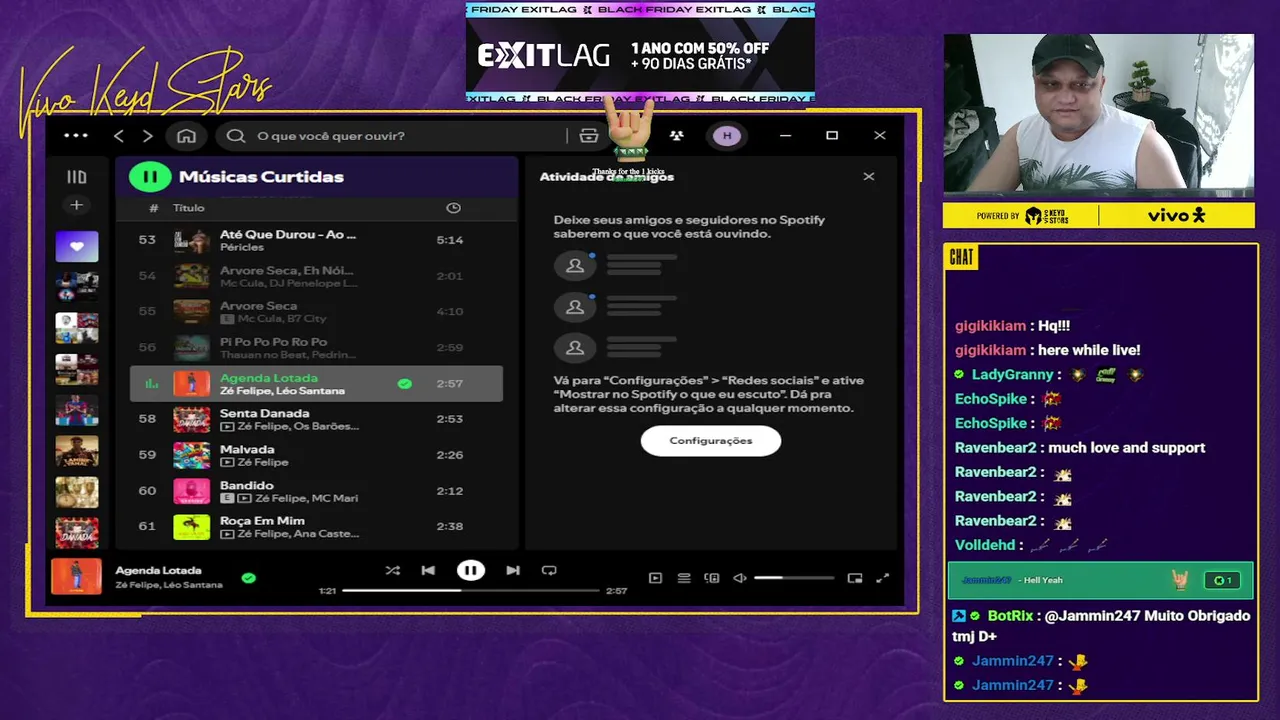Click 'Bandido' pink album cover
The height and width of the screenshot is (720, 1280).
(x=192, y=491)
